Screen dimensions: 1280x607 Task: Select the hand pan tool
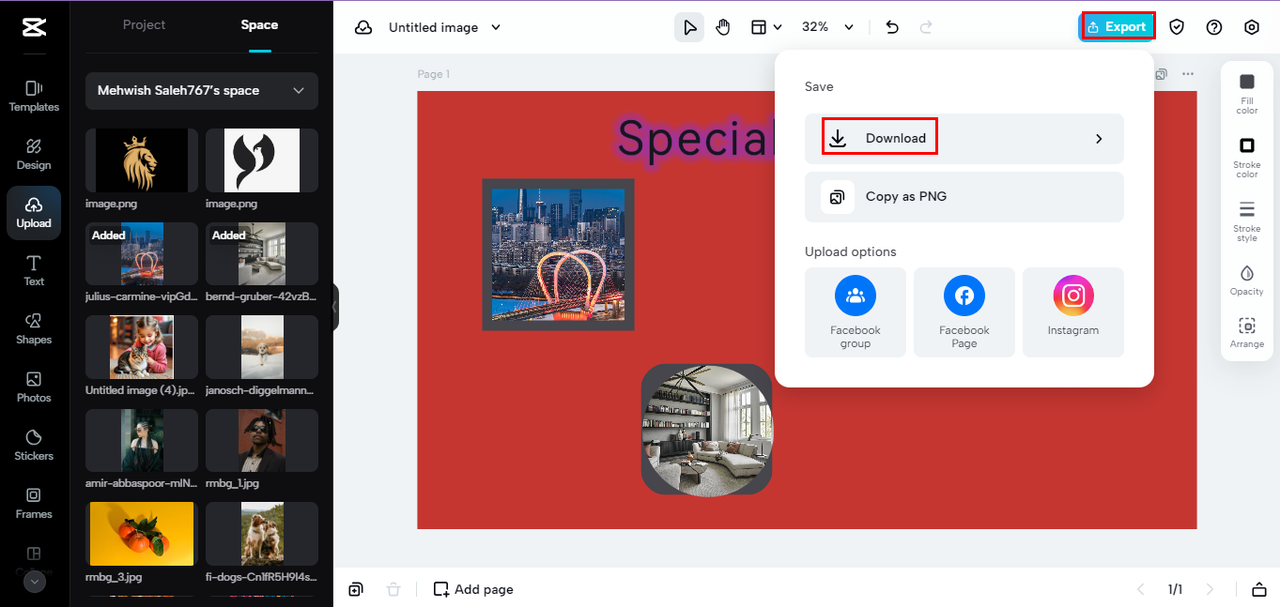[x=723, y=27]
